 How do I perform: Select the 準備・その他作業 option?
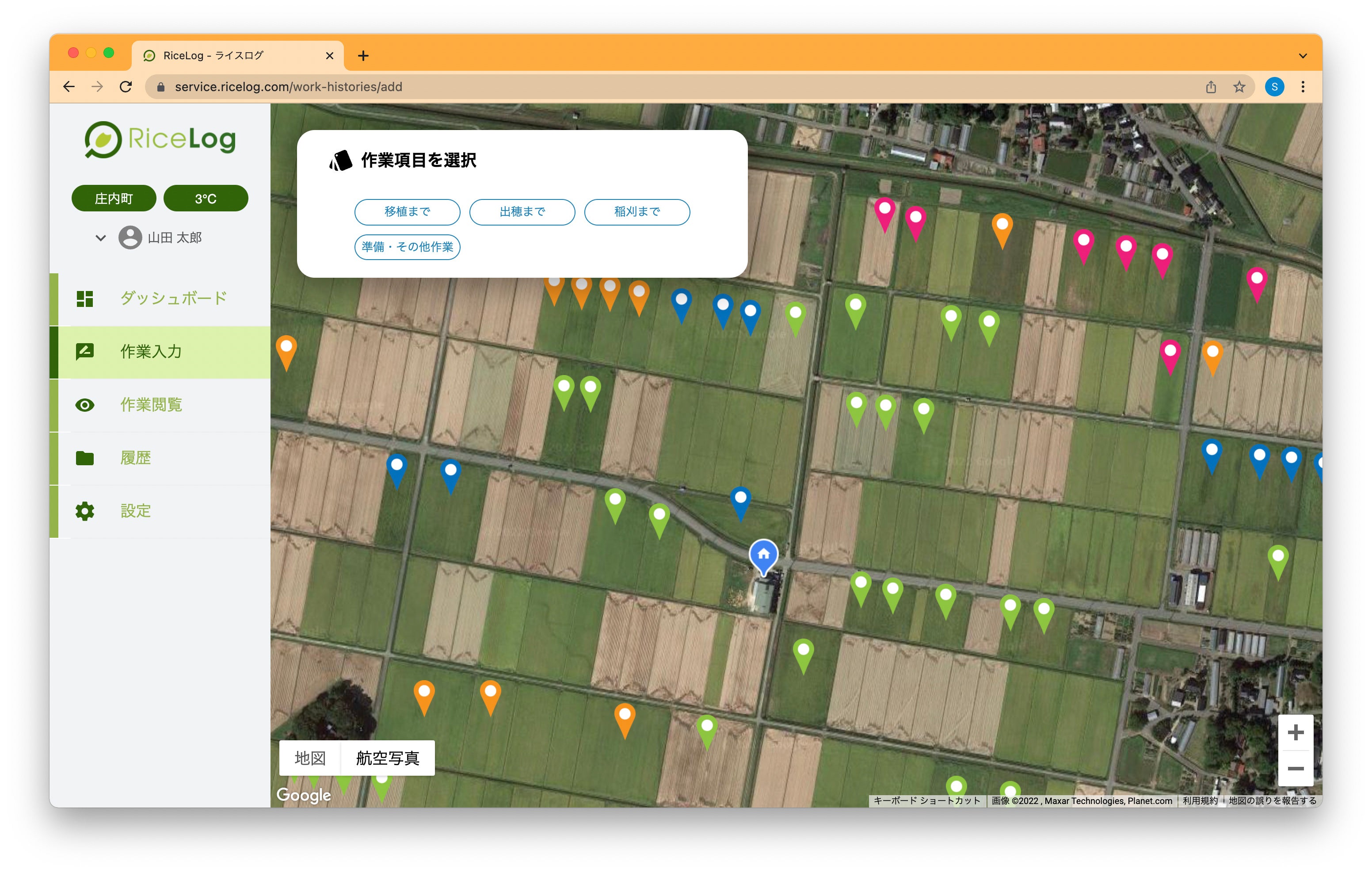coord(407,247)
